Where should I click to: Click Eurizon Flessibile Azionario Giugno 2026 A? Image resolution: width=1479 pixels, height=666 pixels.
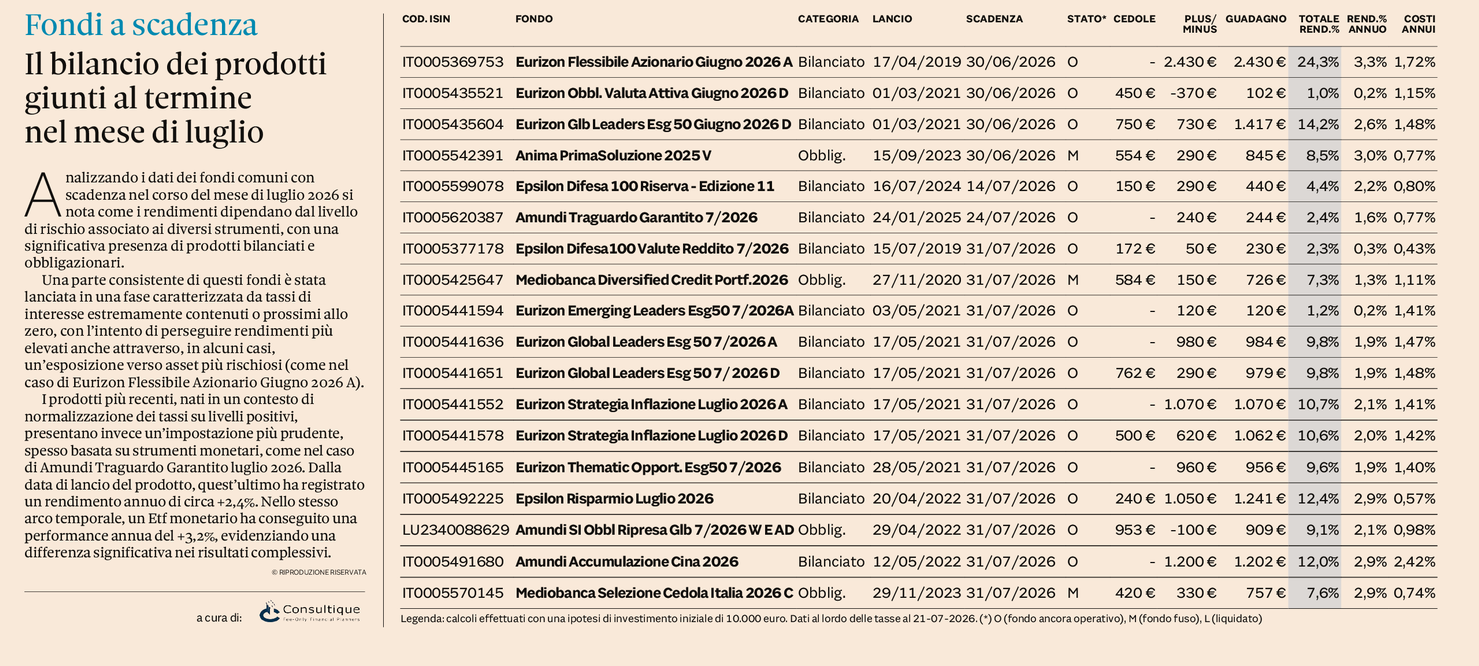[x=654, y=62]
